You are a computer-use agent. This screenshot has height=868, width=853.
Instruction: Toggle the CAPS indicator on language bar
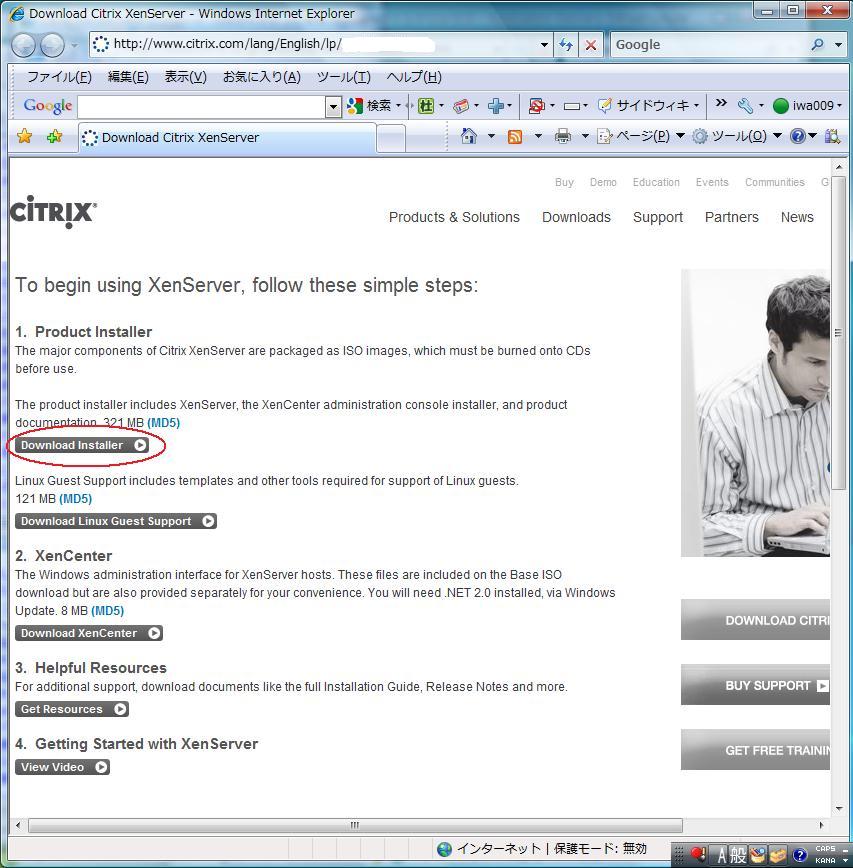coord(825,849)
